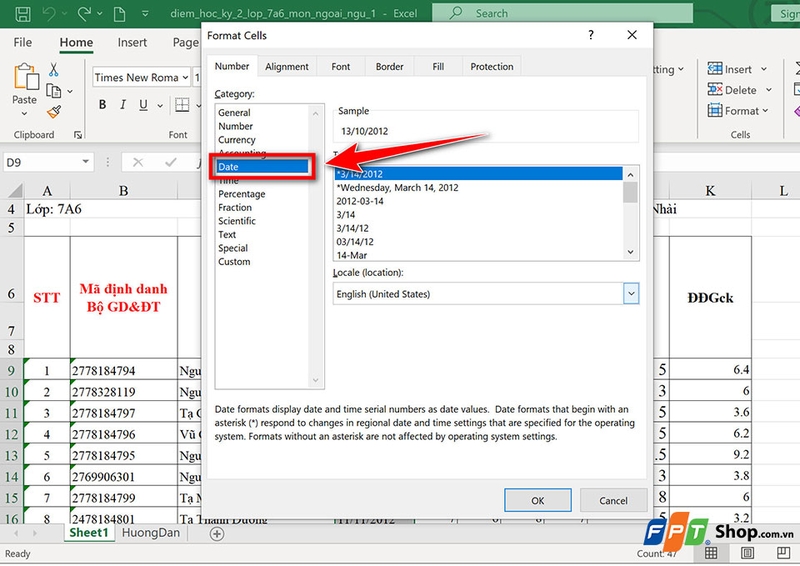This screenshot has width=800, height=566.
Task: Switch to Page Break Preview icon
Action: [x=783, y=553]
